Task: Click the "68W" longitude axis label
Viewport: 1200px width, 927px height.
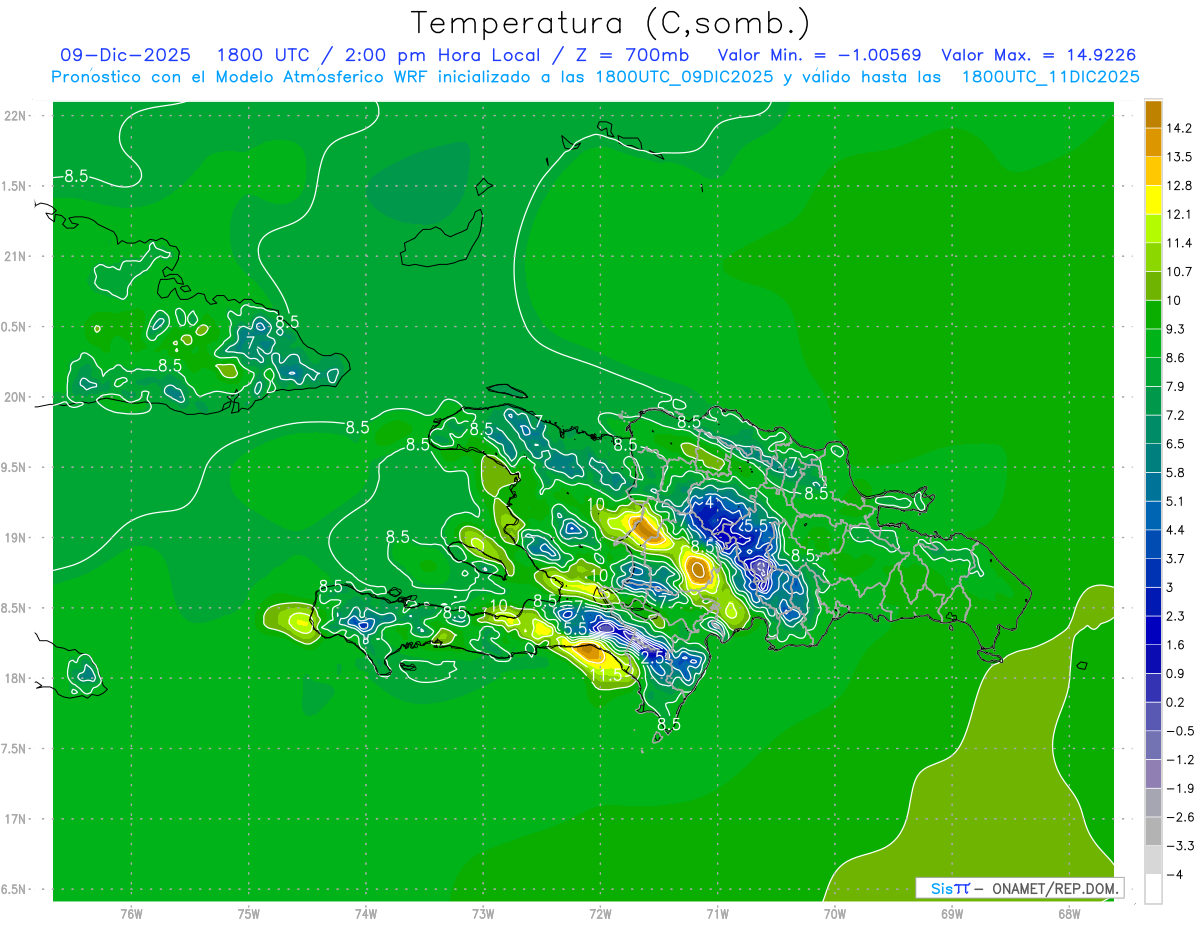Action: 1068,914
